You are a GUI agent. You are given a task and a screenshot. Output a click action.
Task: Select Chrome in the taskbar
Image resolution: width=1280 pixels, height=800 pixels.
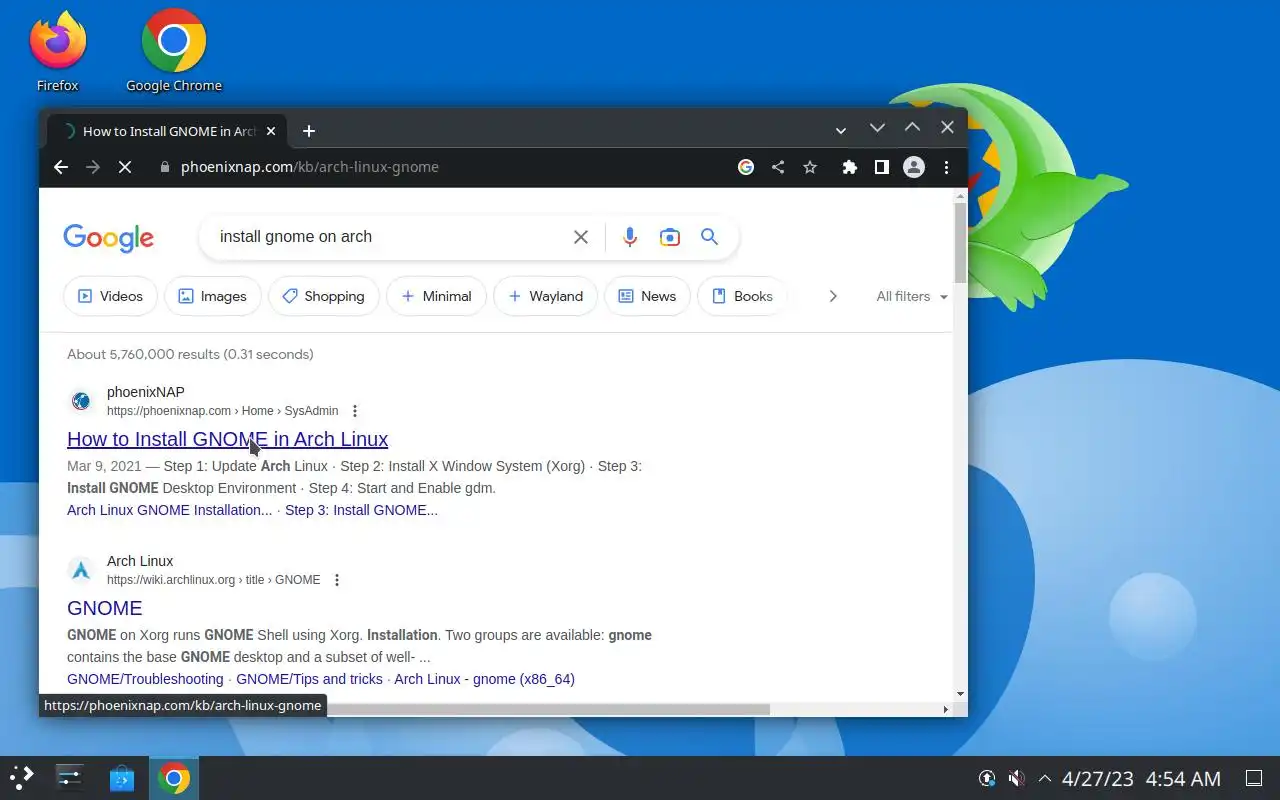[174, 778]
